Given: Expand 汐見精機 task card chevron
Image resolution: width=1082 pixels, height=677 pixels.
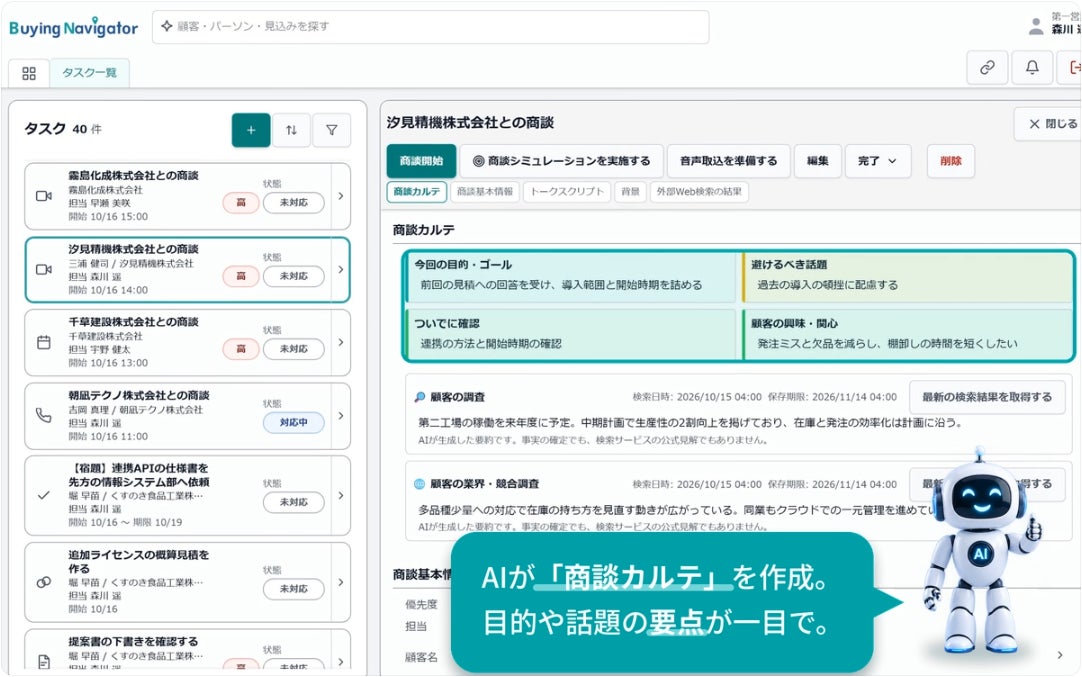Looking at the screenshot, I should pyautogui.click(x=341, y=269).
